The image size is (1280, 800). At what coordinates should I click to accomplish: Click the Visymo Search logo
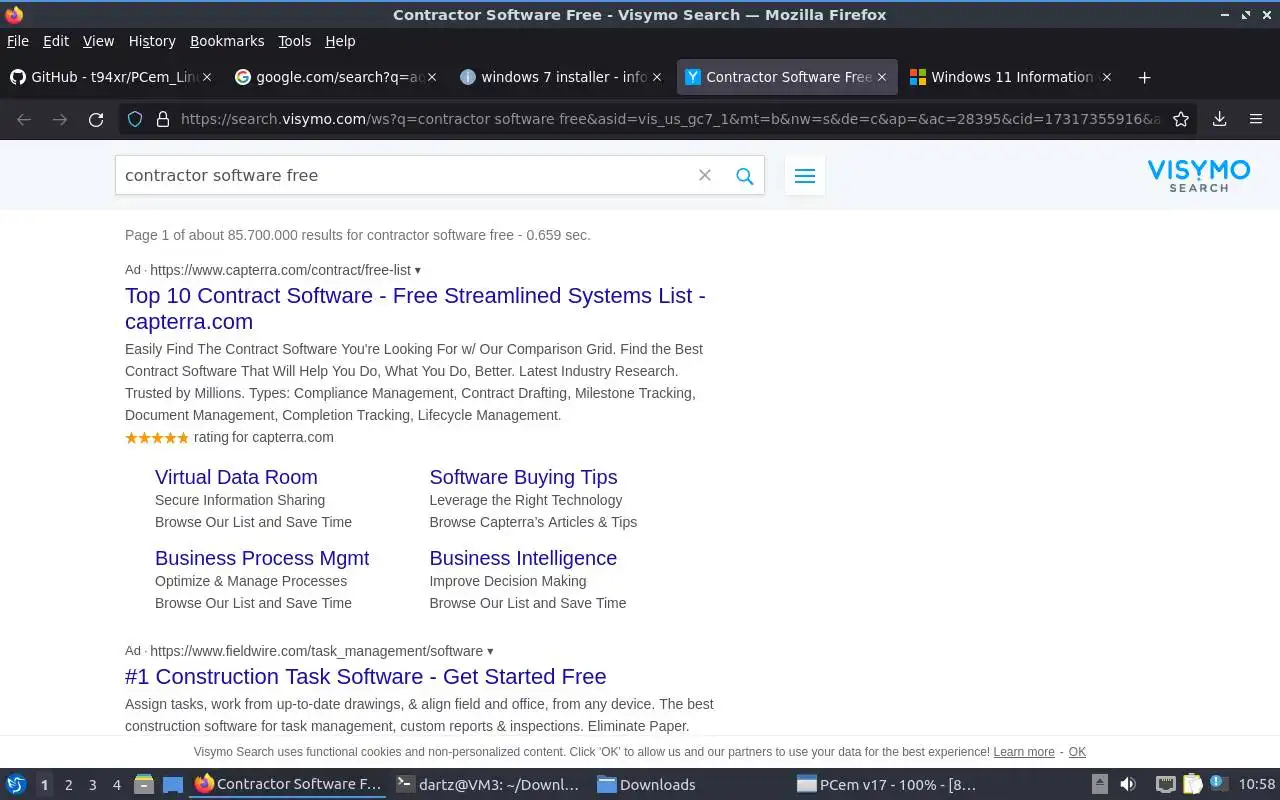[x=1199, y=175]
